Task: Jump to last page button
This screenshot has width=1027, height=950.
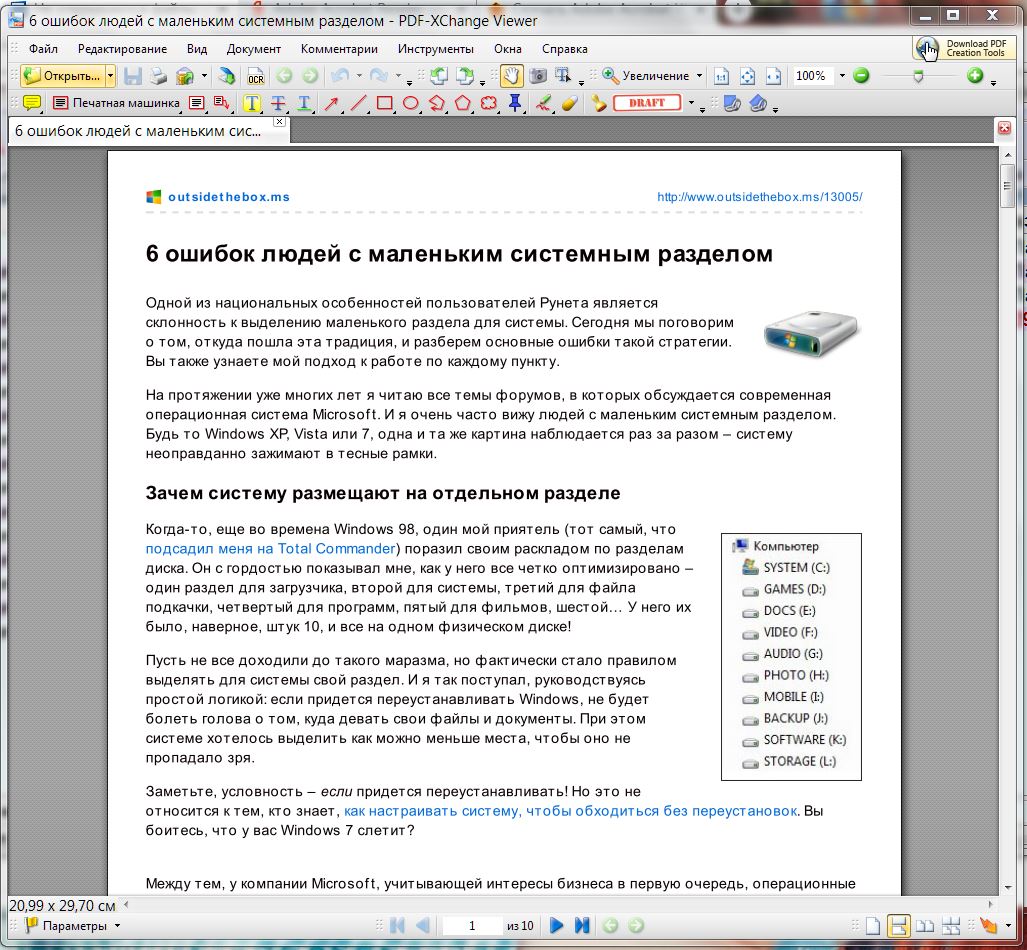Action: (582, 926)
